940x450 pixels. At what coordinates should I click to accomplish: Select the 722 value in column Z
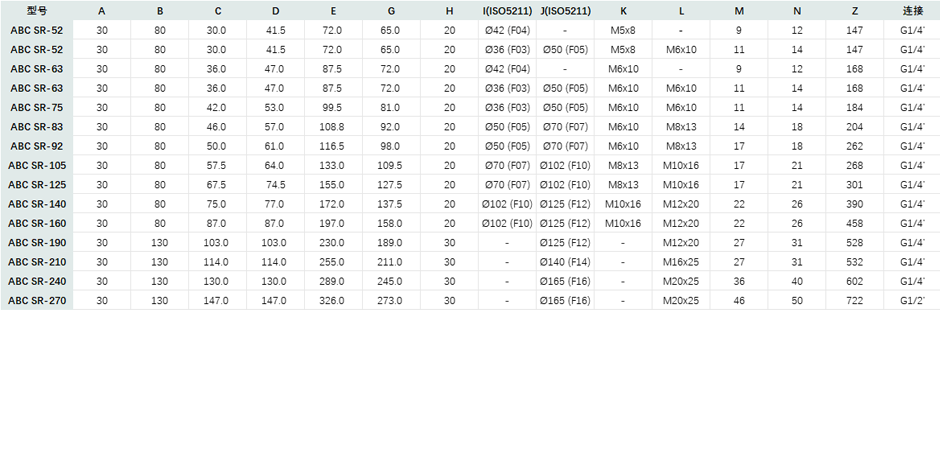click(x=854, y=300)
